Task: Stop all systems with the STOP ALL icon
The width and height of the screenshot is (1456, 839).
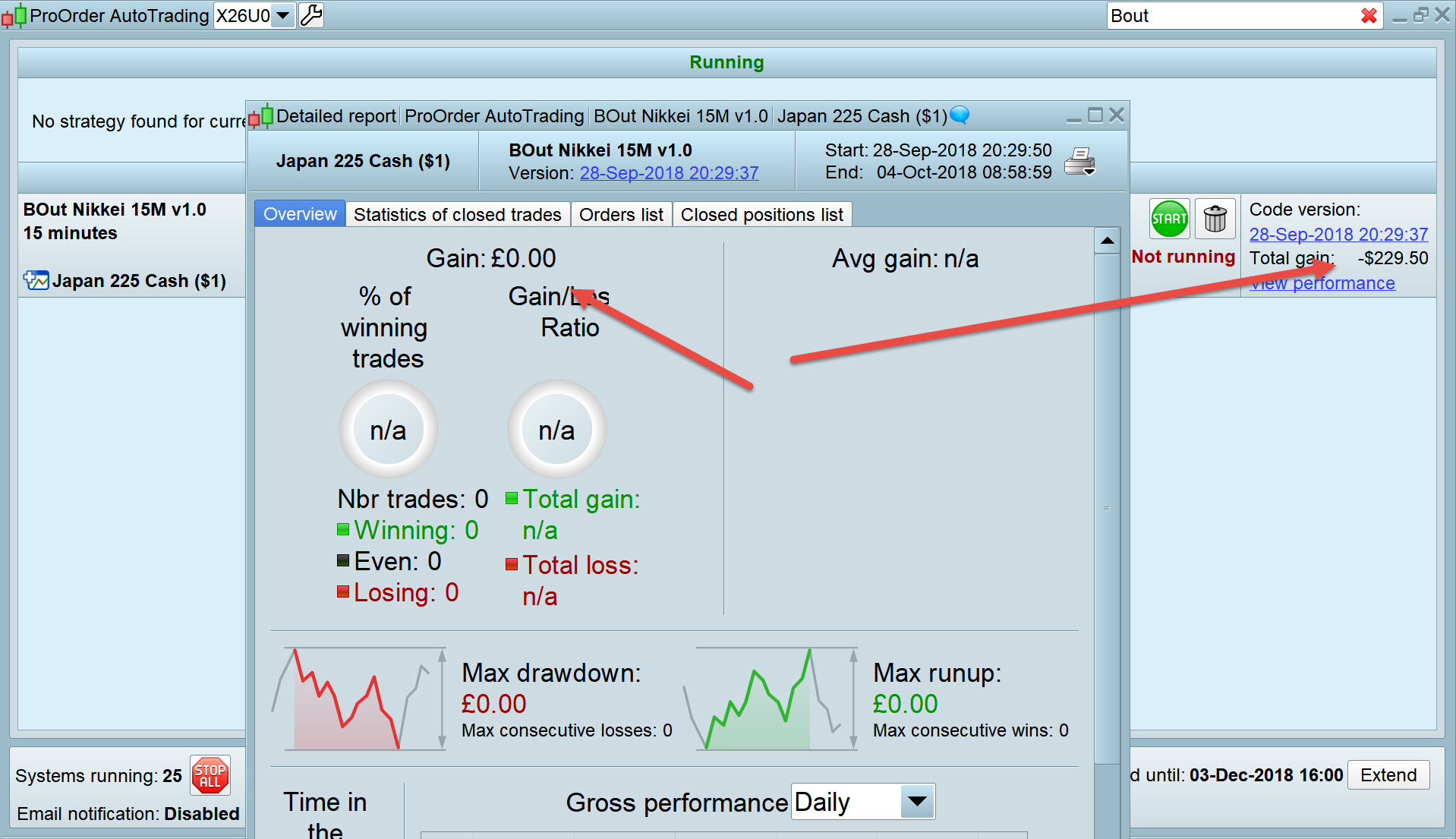Action: click(x=210, y=775)
